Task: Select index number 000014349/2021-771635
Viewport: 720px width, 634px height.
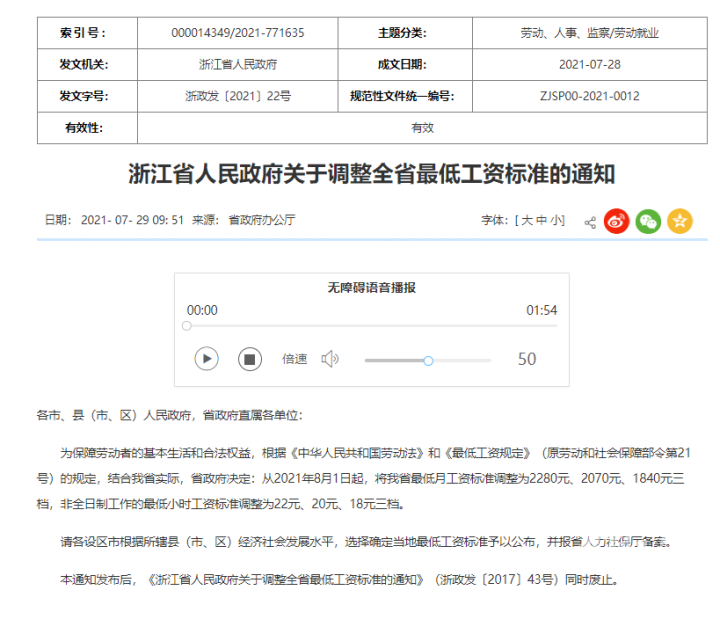Action: point(237,33)
